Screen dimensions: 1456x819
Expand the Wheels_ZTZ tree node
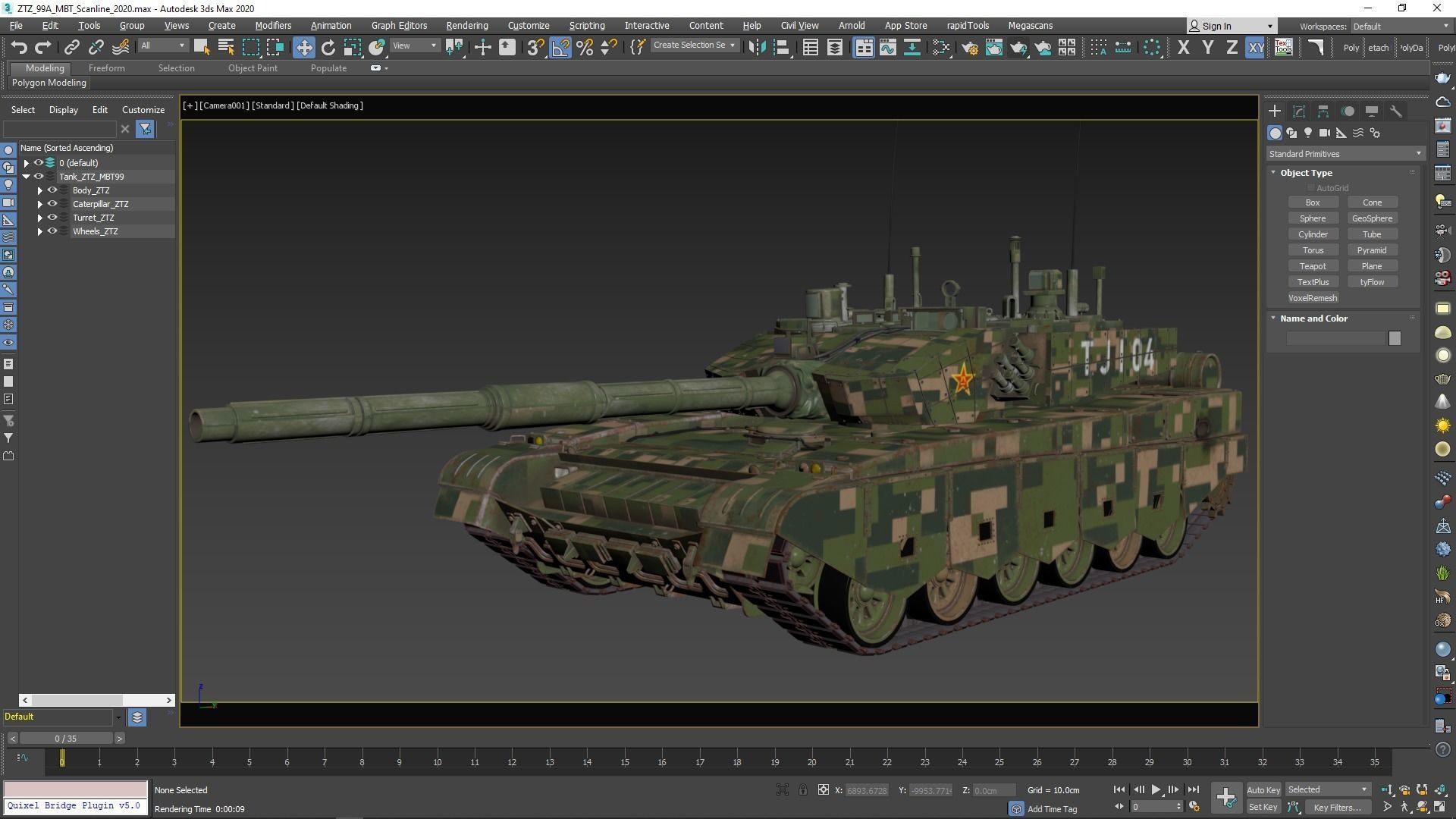pos(40,231)
